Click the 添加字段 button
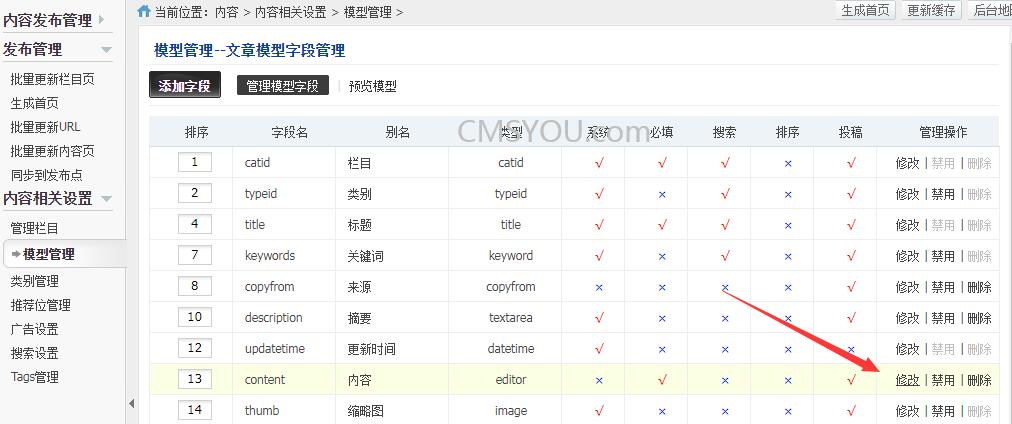 [x=185, y=85]
